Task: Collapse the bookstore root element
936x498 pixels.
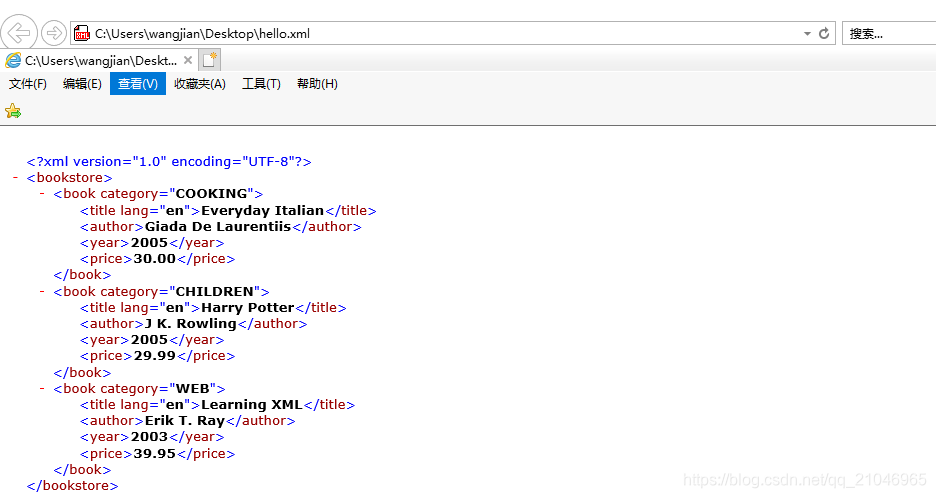Action: (16, 177)
